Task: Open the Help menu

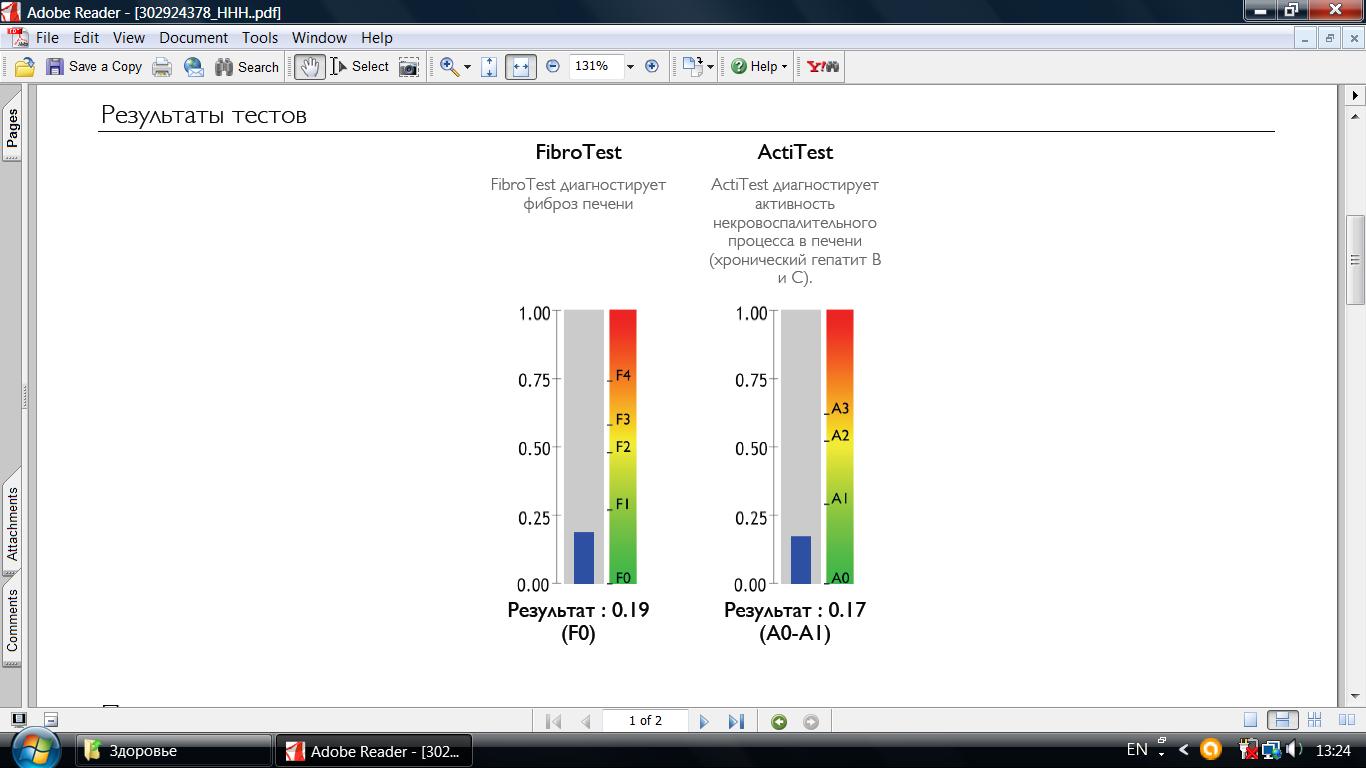Action: [377, 38]
